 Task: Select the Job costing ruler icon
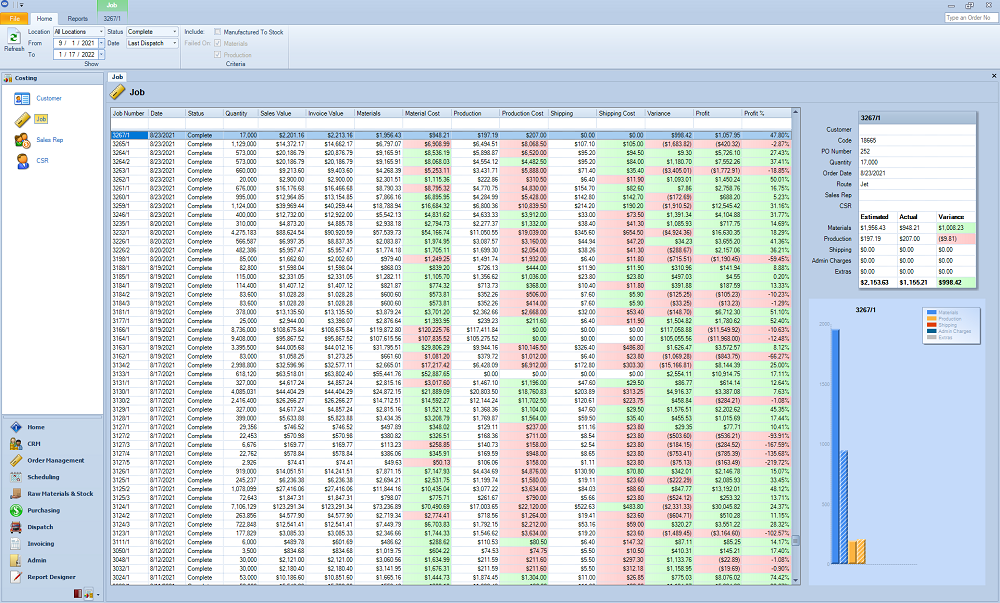click(22, 119)
